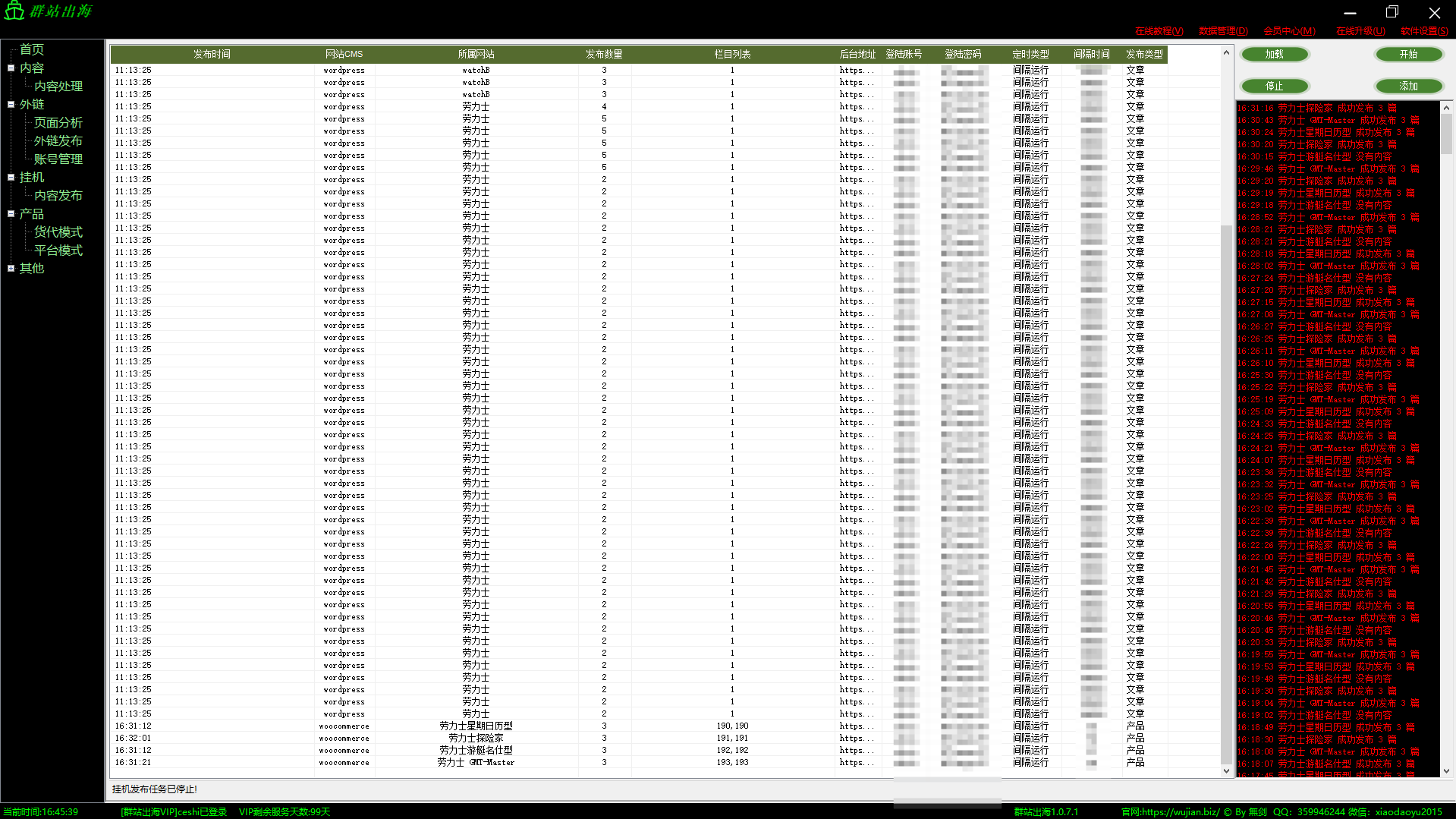Sort by the 定时类型 column header
Screen dimensions: 1456x819
pyautogui.click(x=1030, y=55)
